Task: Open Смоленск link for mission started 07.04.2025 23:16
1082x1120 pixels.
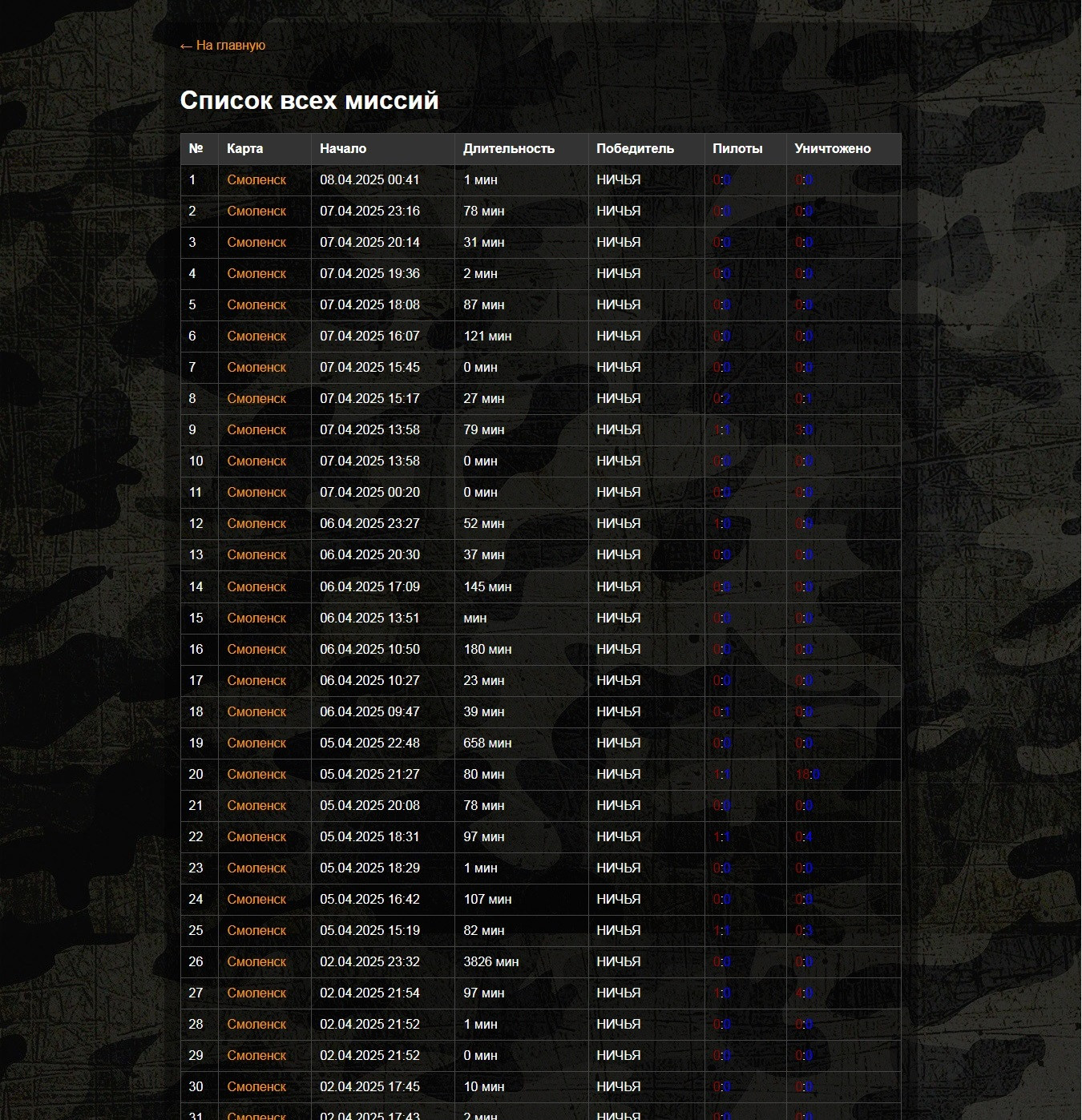Action: [256, 212]
